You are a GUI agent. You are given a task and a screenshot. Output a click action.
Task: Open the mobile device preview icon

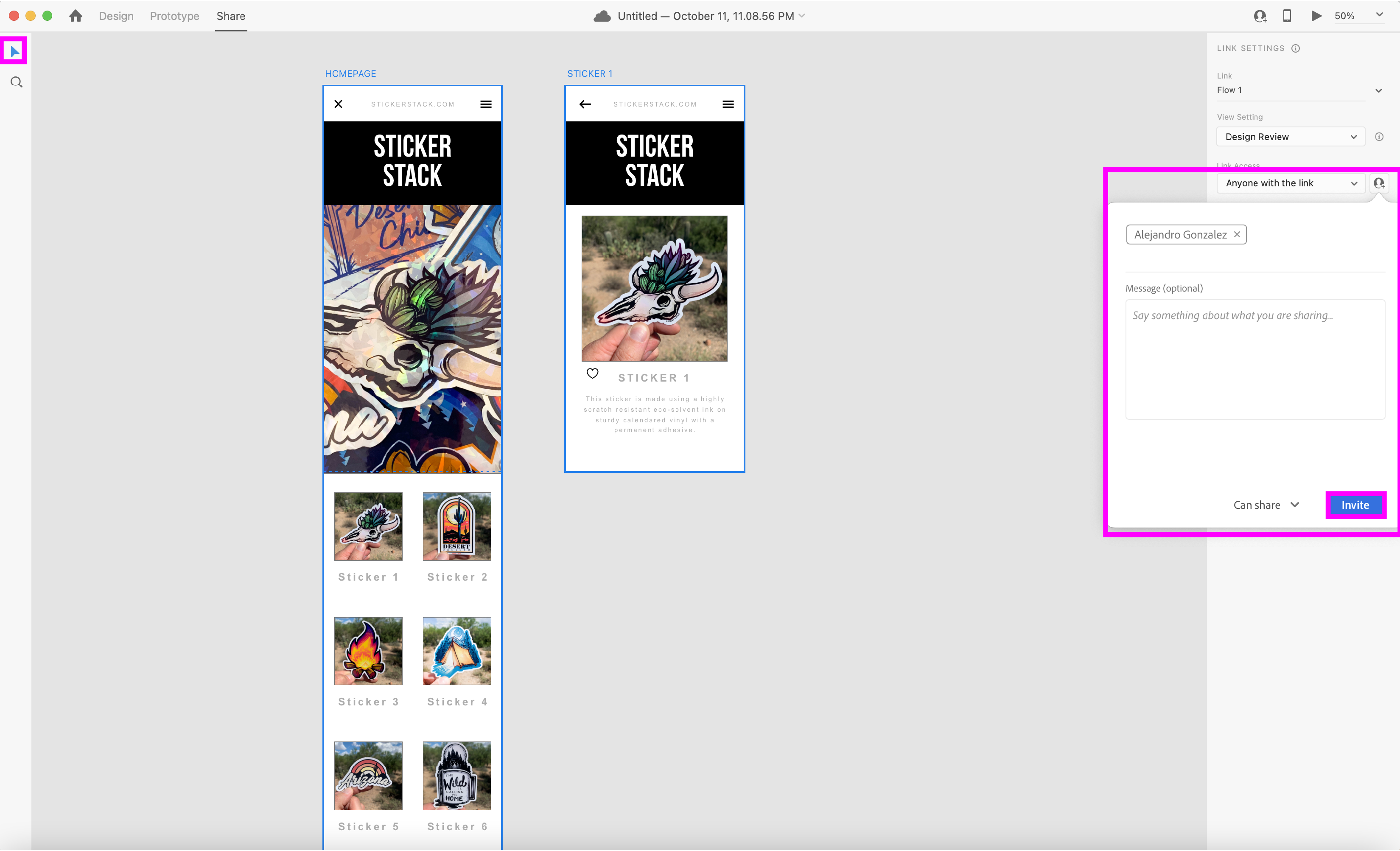pyautogui.click(x=1287, y=16)
